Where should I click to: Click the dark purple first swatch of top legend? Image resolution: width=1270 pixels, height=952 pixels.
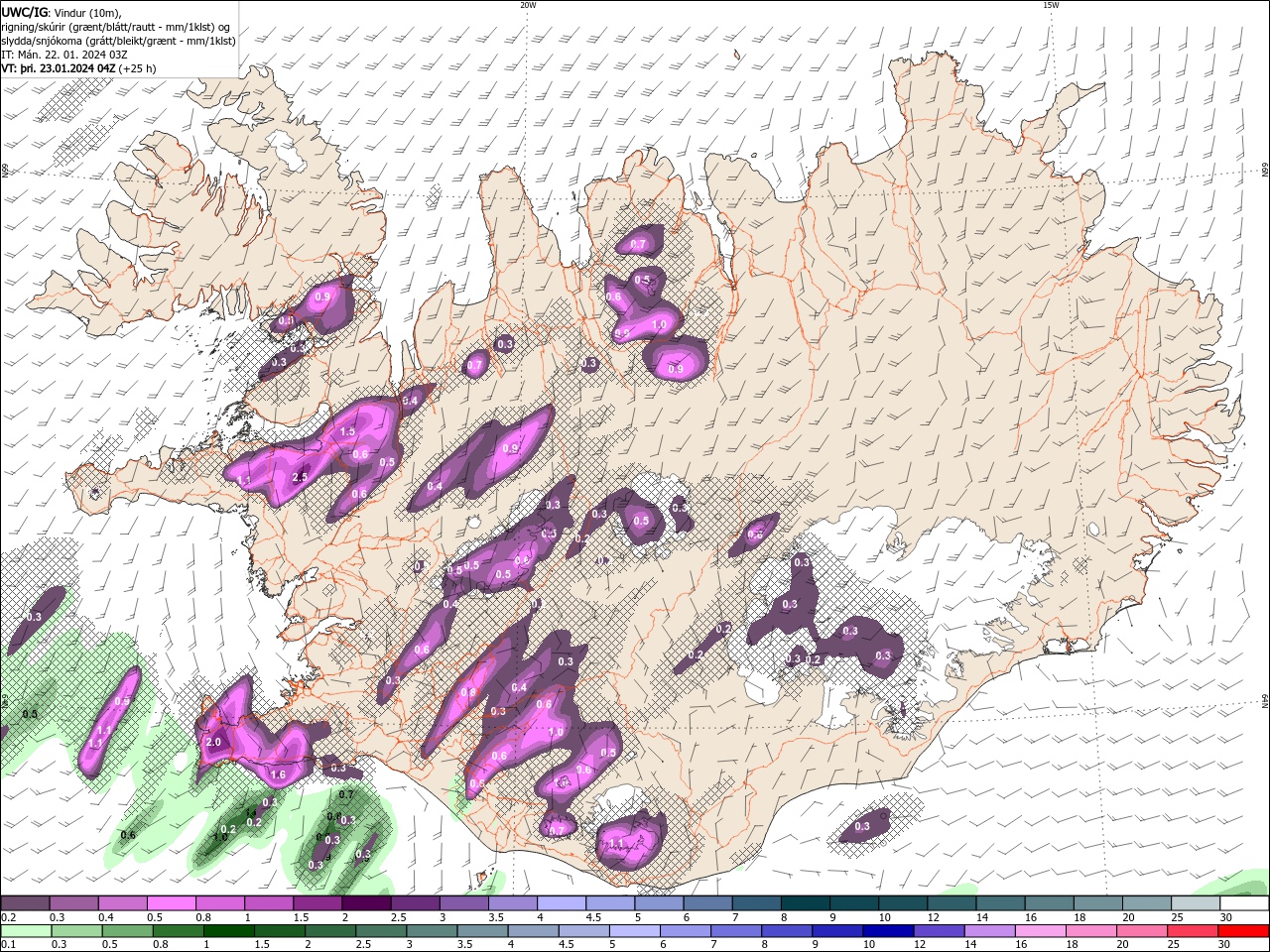pos(25,903)
